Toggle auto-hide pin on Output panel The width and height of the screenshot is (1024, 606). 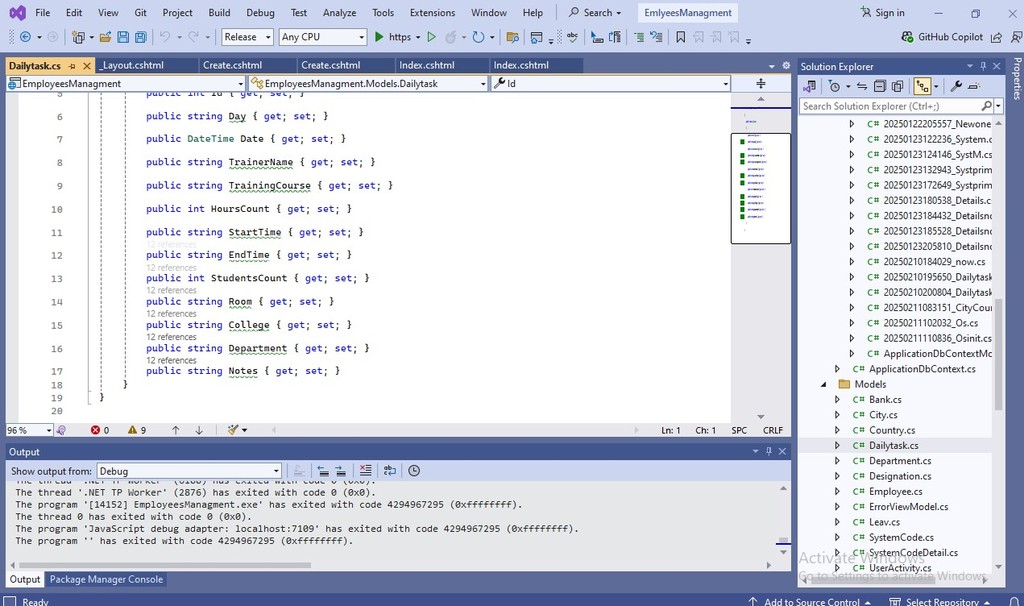pyautogui.click(x=769, y=451)
